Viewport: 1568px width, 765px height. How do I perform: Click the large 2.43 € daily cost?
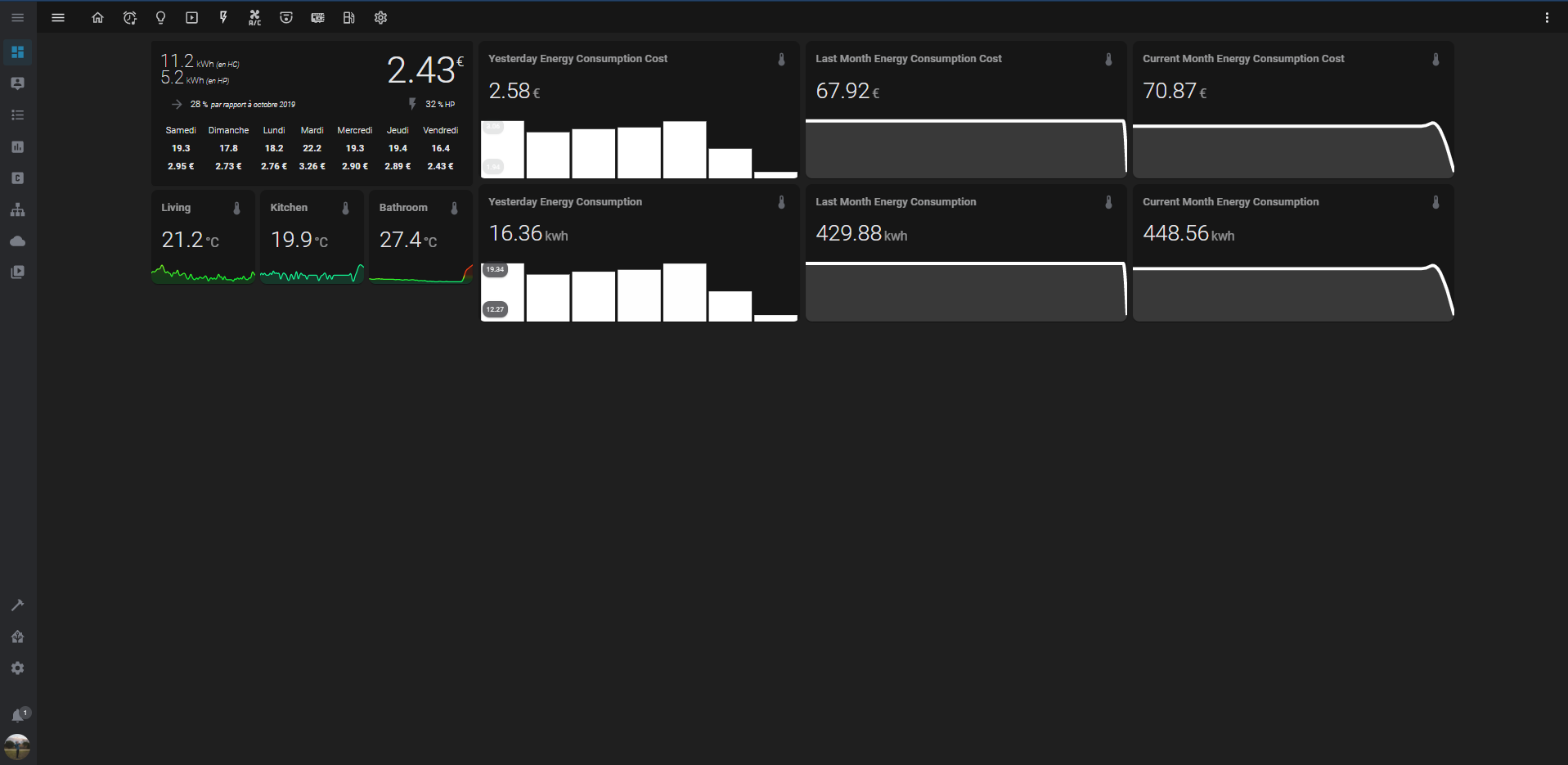pos(425,70)
